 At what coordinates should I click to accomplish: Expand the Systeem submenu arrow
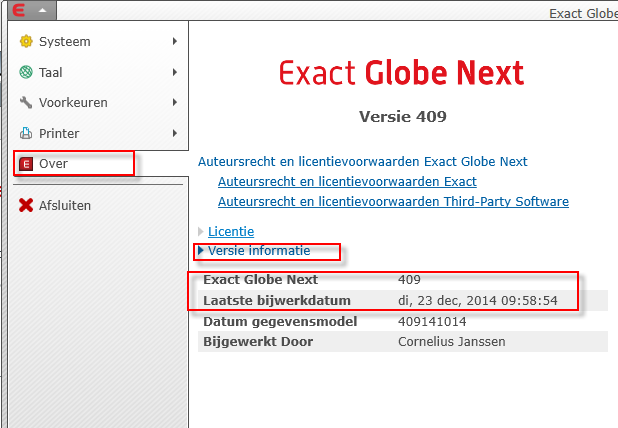[x=175, y=41]
